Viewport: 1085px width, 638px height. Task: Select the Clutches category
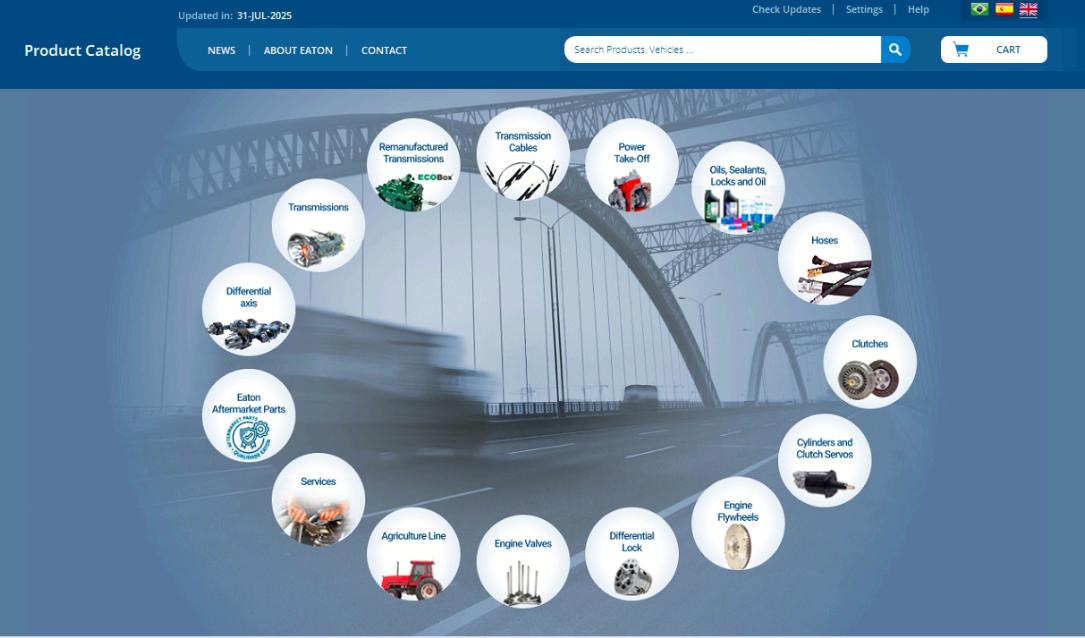click(x=870, y=361)
